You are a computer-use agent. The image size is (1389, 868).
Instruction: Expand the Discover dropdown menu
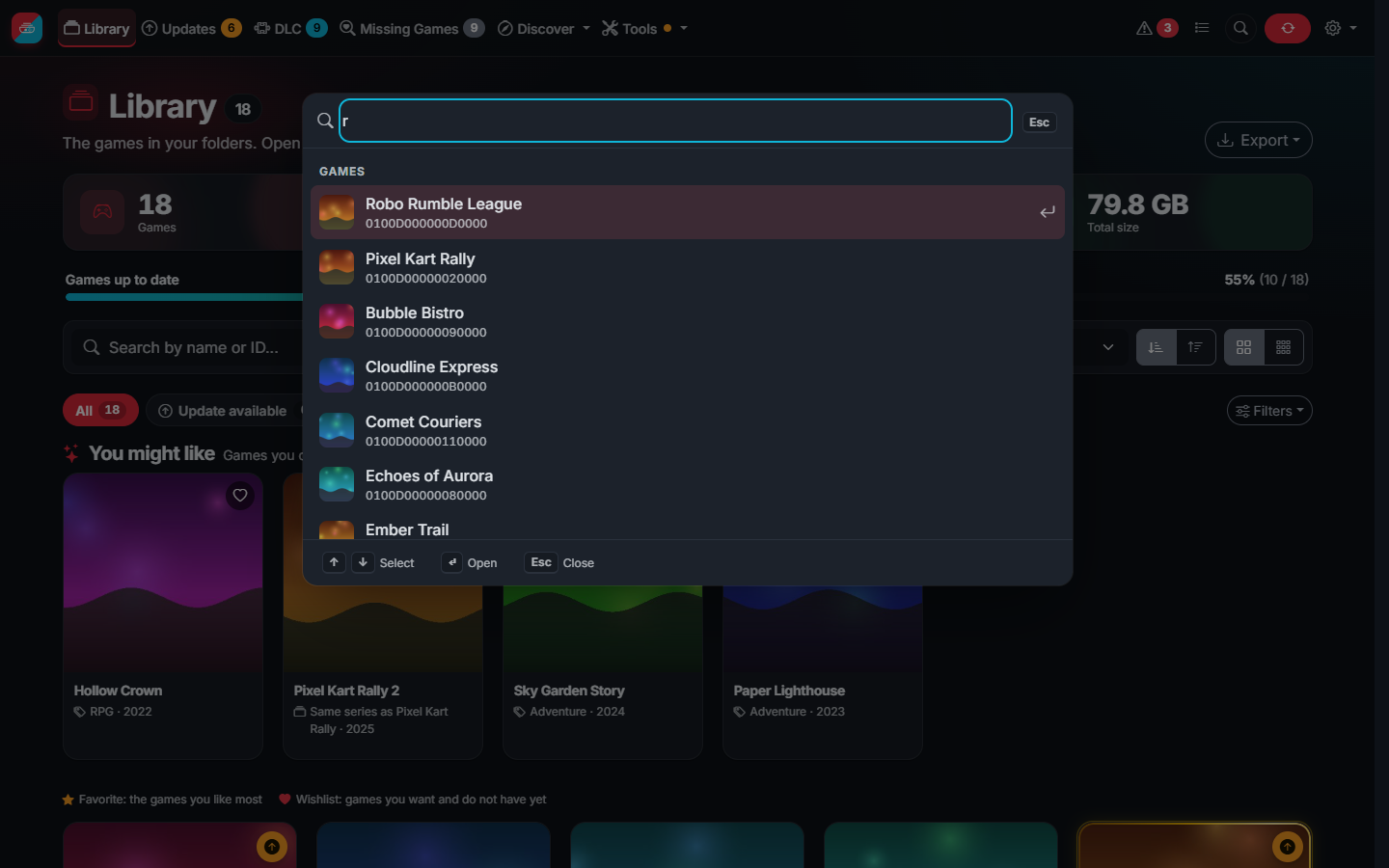click(x=544, y=29)
